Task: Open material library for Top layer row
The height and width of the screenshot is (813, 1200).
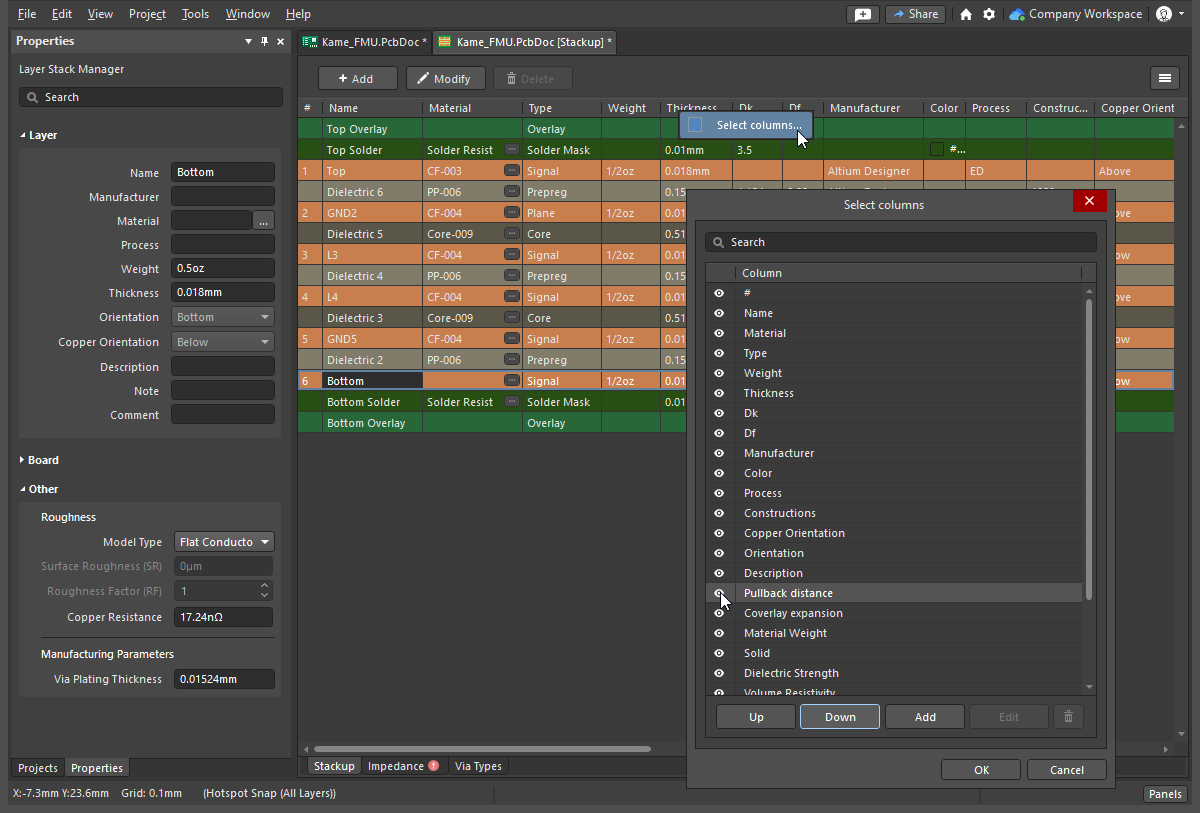Action: [512, 171]
